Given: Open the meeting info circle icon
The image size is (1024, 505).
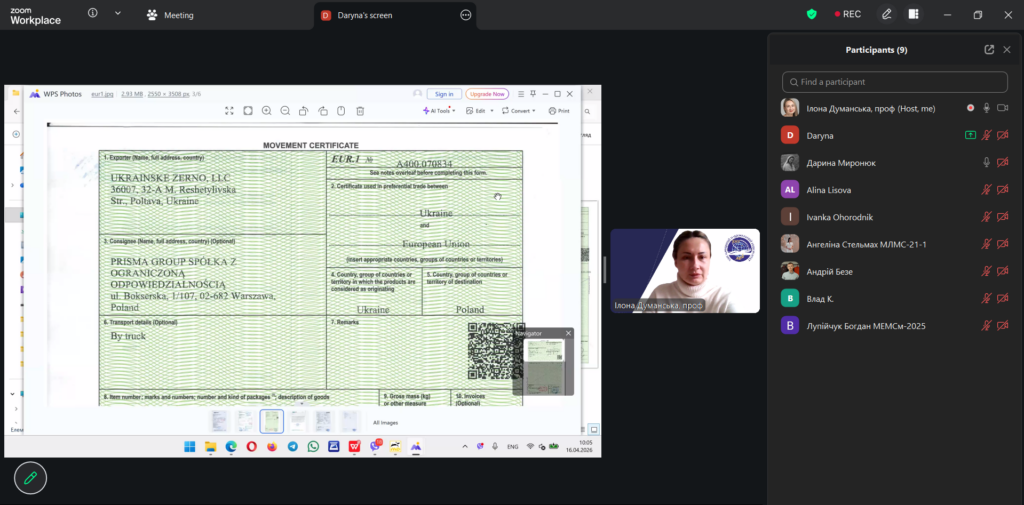Looking at the screenshot, I should pos(93,14).
